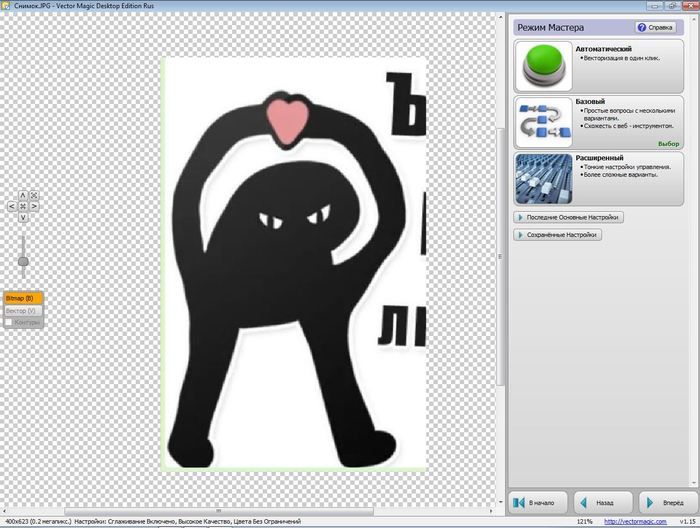700x528 pixels.
Task: Click the center fit-view icon
Action: pyautogui.click(x=23, y=207)
